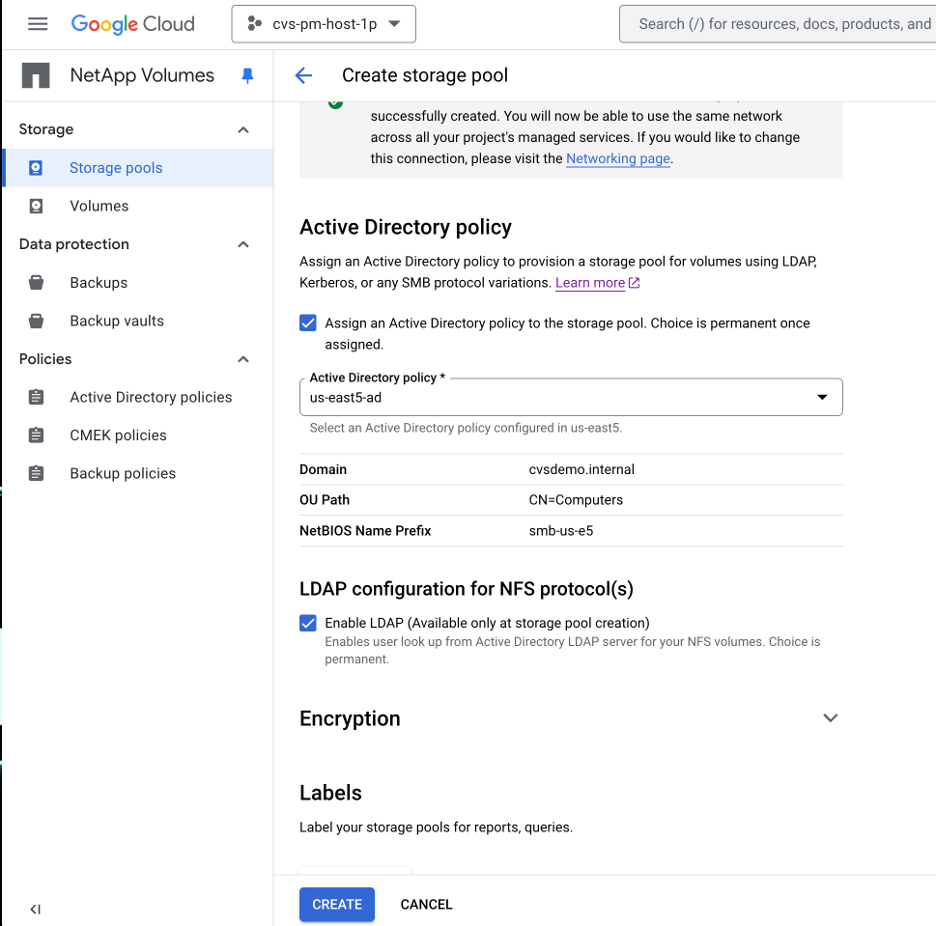Unpin NetApp Volumes using the pin icon

tap(248, 76)
